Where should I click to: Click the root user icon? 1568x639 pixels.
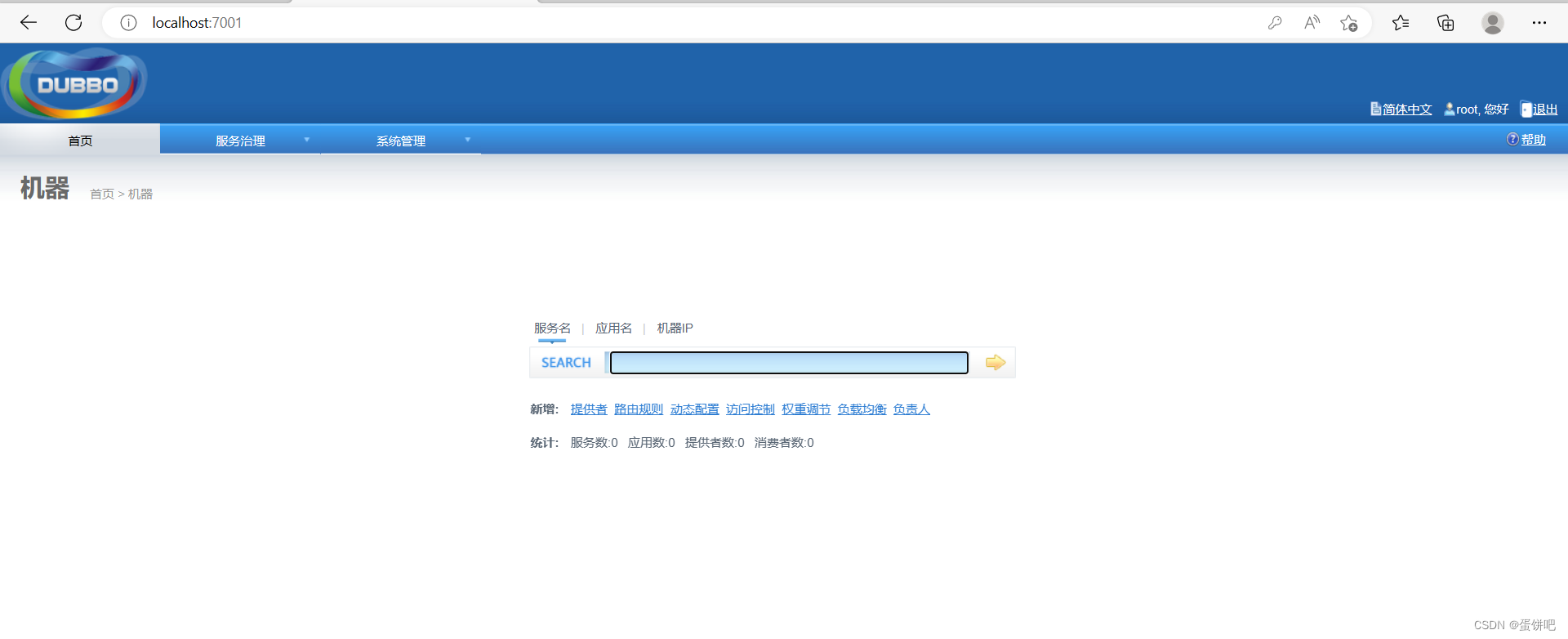point(1450,109)
